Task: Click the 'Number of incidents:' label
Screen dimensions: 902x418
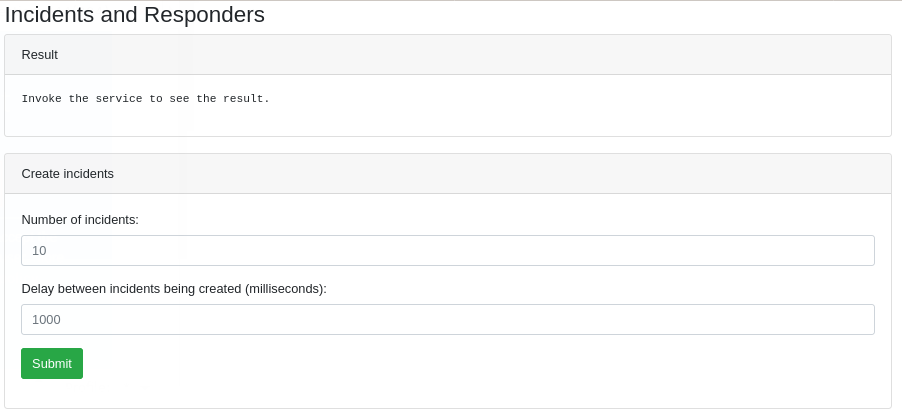Action: click(x=80, y=219)
